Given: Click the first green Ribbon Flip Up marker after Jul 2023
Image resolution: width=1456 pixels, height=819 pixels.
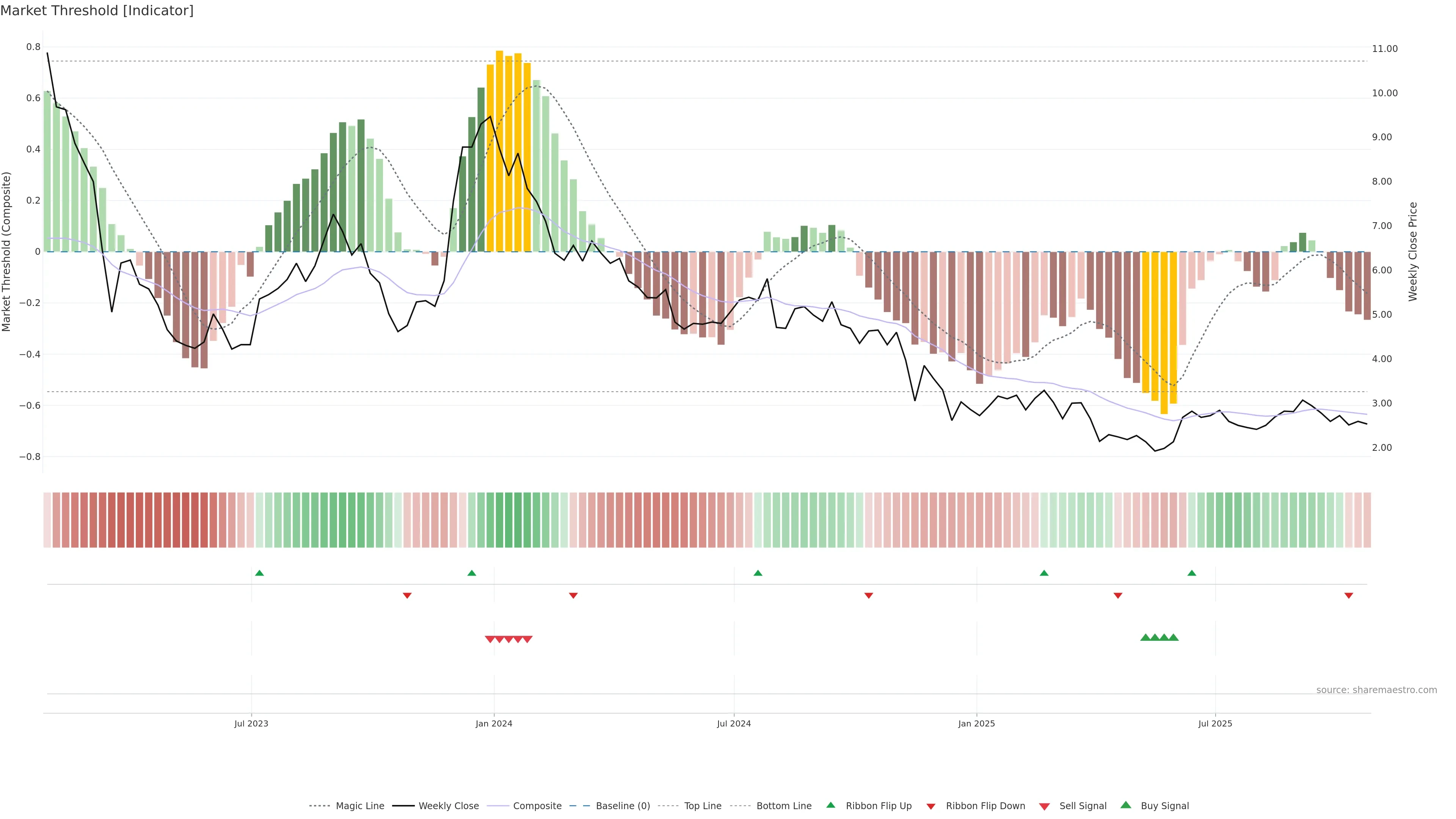Looking at the screenshot, I should pyautogui.click(x=259, y=573).
